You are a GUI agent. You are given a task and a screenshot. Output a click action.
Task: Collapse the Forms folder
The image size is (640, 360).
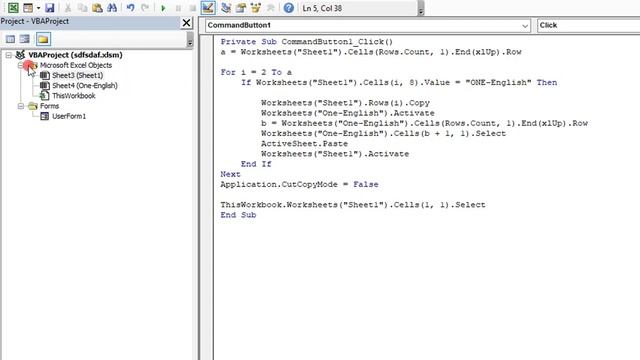tap(20, 106)
